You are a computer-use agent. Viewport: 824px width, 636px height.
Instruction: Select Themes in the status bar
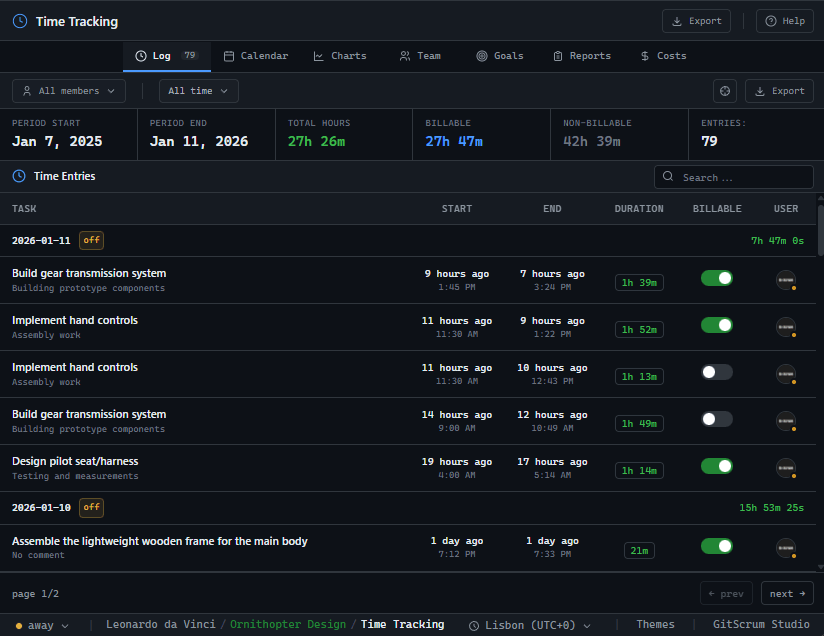(x=655, y=624)
